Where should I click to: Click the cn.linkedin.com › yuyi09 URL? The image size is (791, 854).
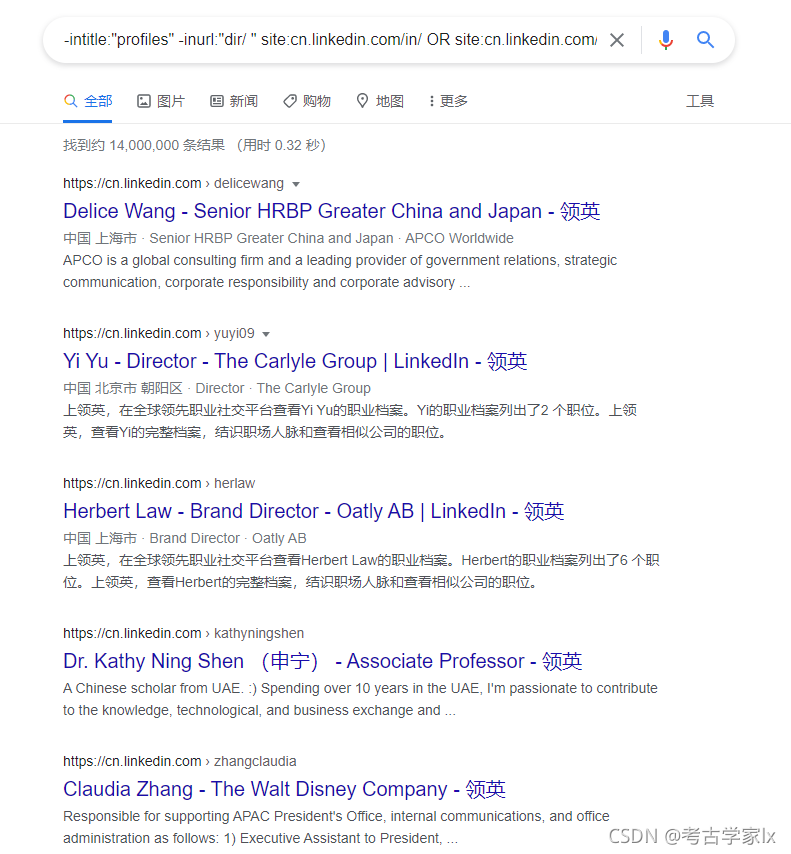tap(159, 333)
